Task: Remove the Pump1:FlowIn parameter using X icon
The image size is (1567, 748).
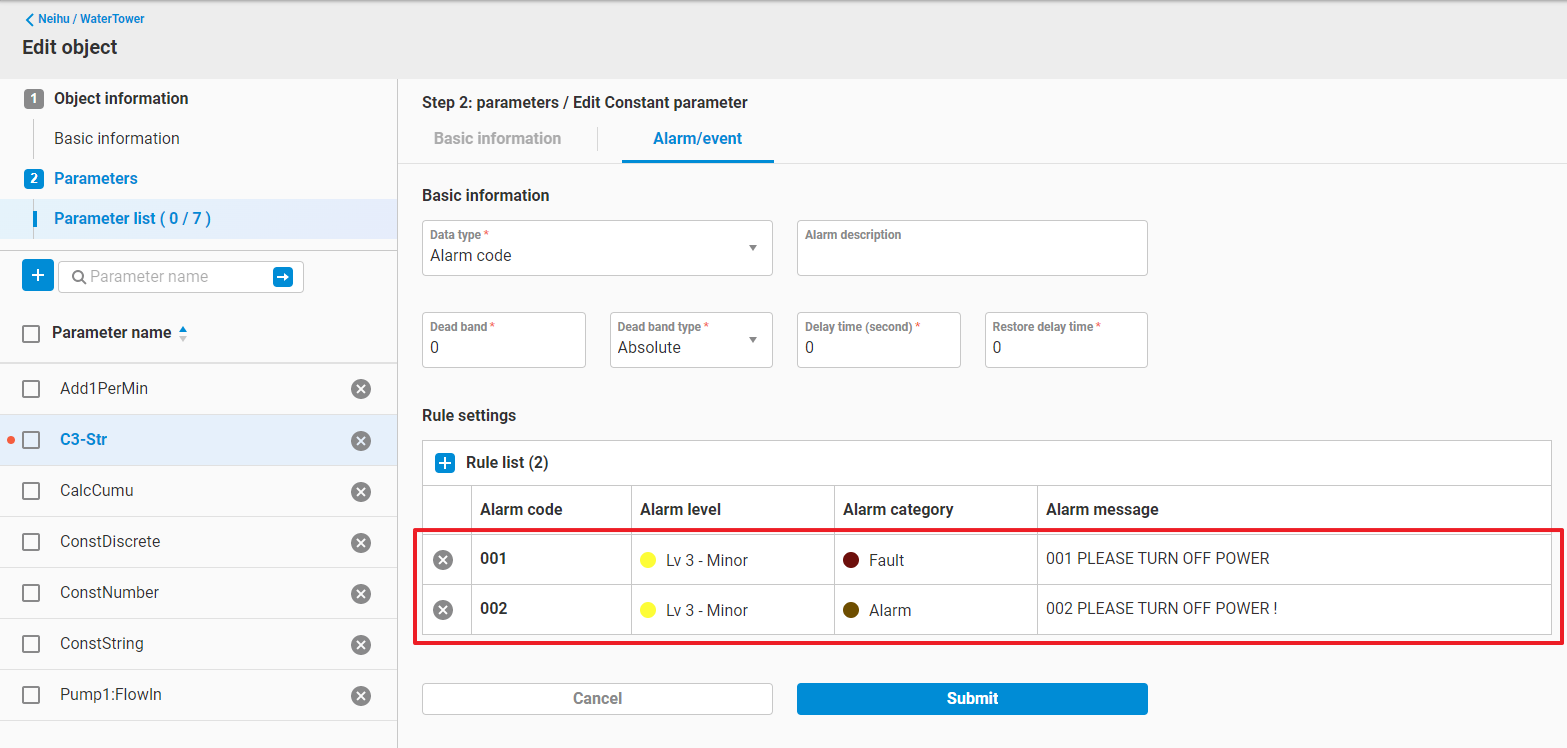Action: coord(361,696)
